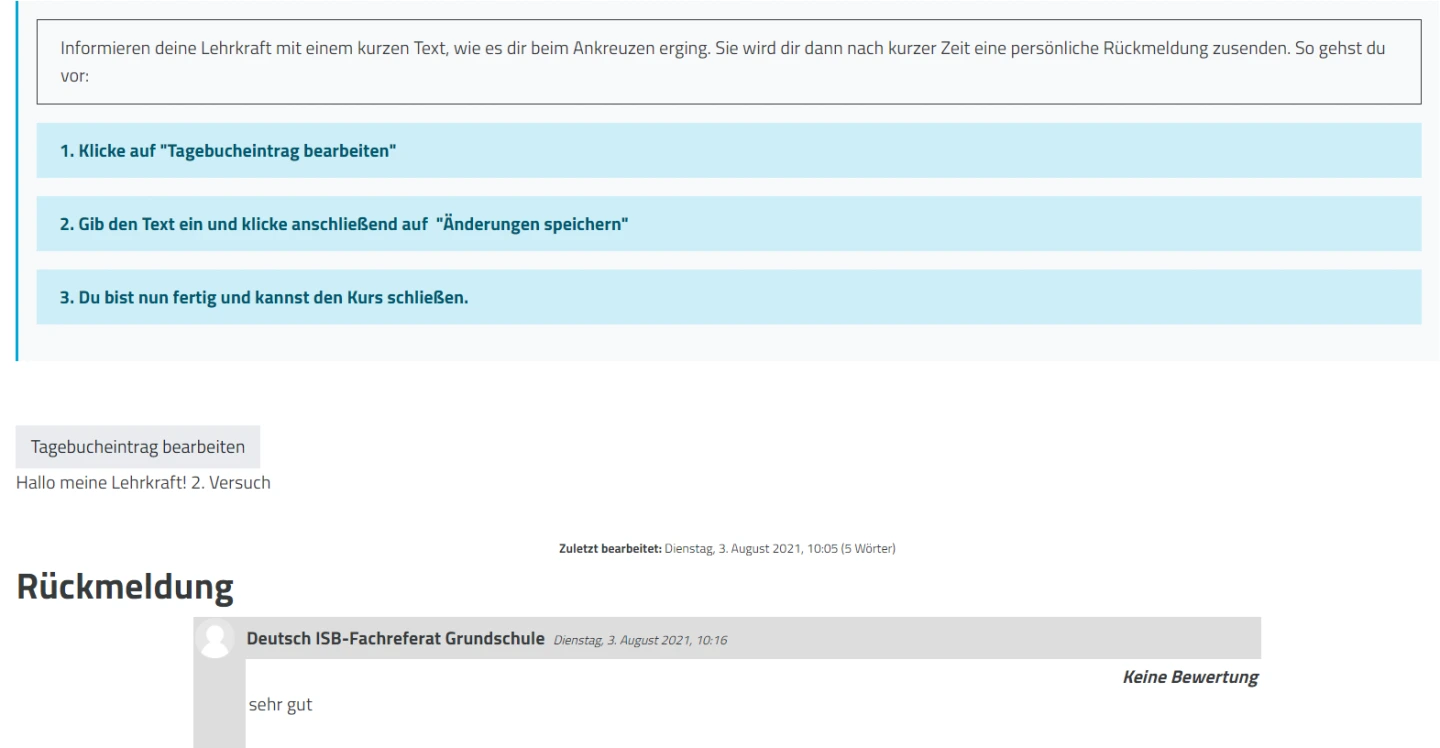Select step 2 "Gib den Text ein" box

click(728, 224)
